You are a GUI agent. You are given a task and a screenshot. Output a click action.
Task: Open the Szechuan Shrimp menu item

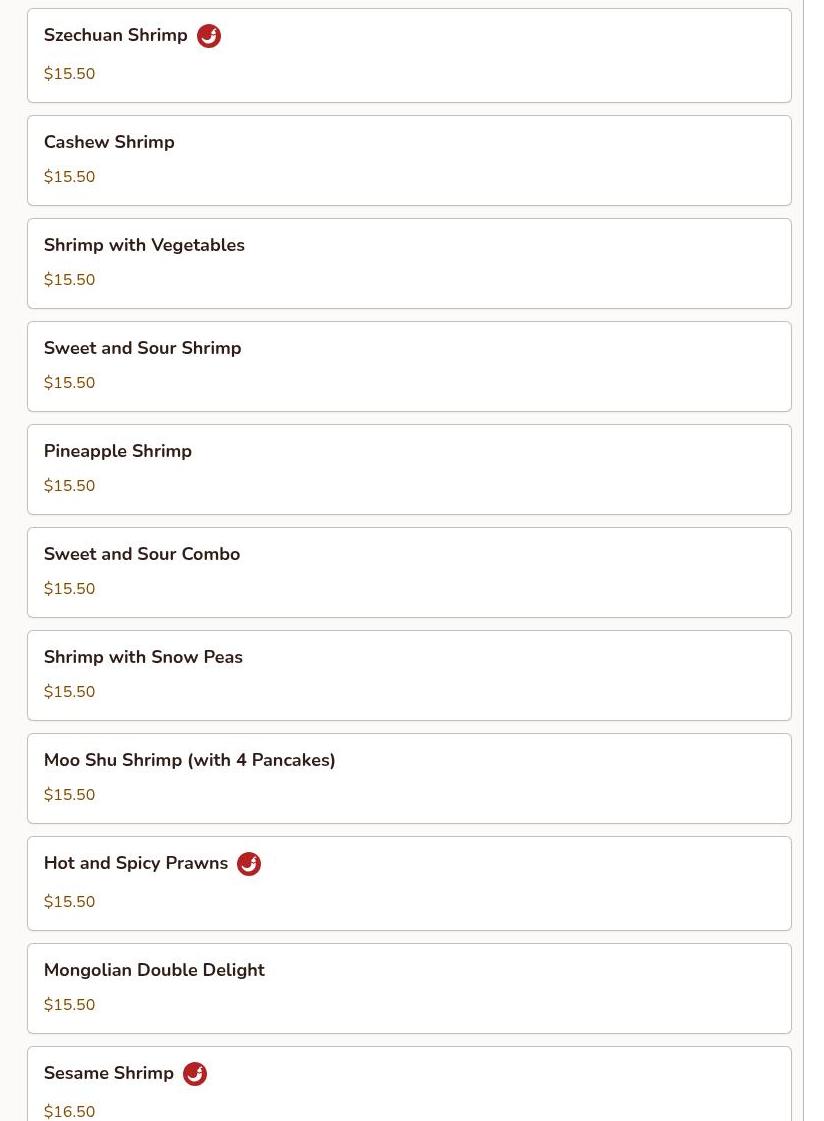pos(409,56)
